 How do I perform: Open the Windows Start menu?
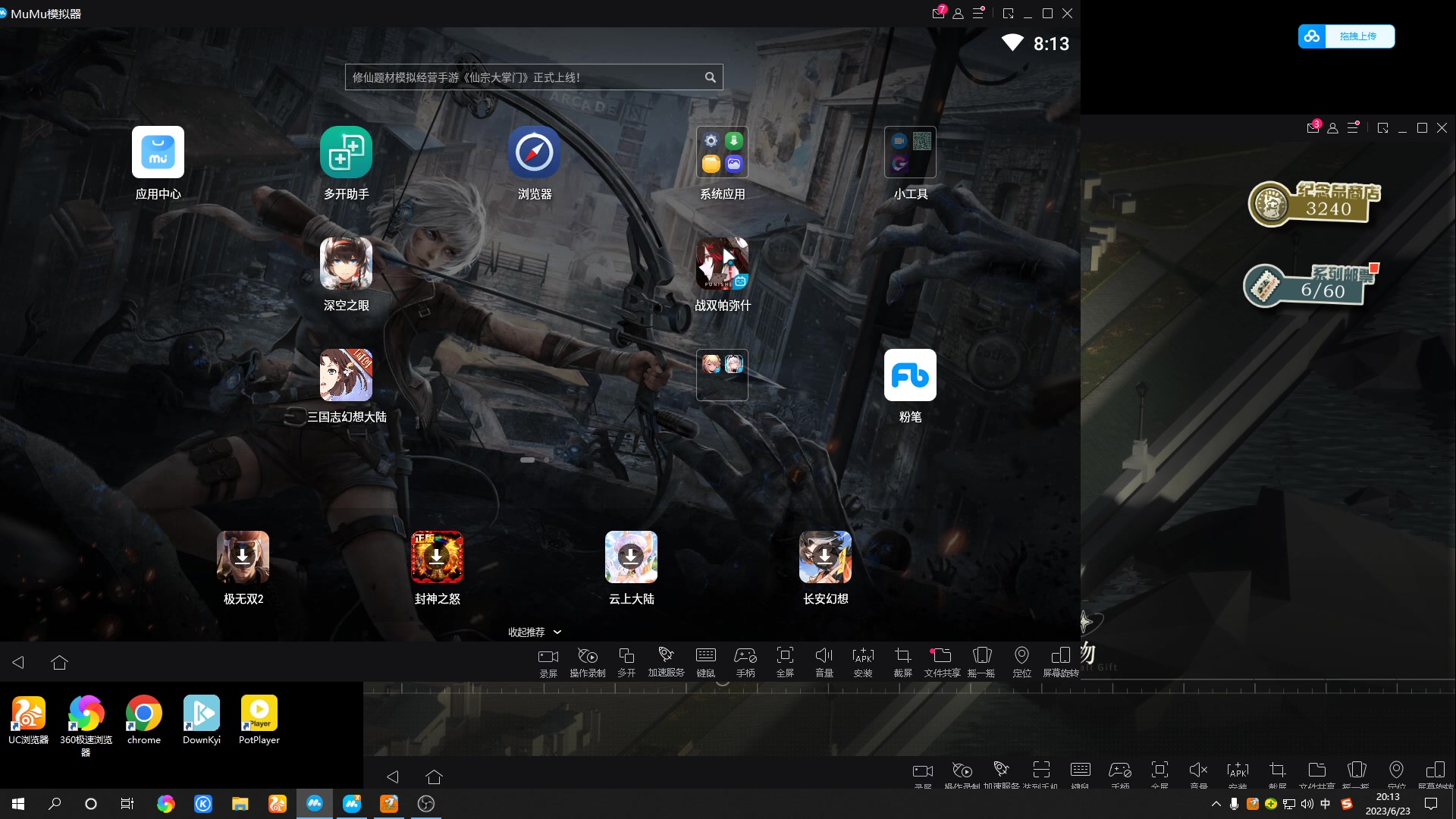pos(18,804)
